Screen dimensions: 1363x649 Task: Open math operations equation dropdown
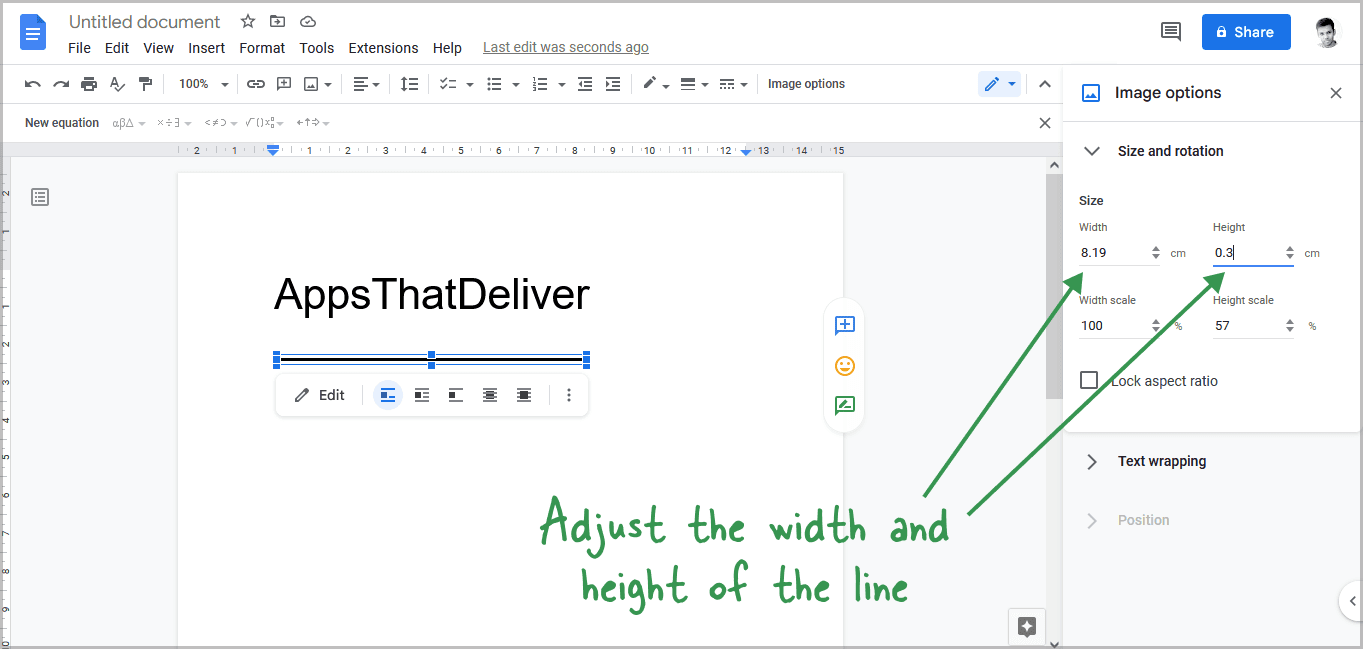click(x=266, y=123)
